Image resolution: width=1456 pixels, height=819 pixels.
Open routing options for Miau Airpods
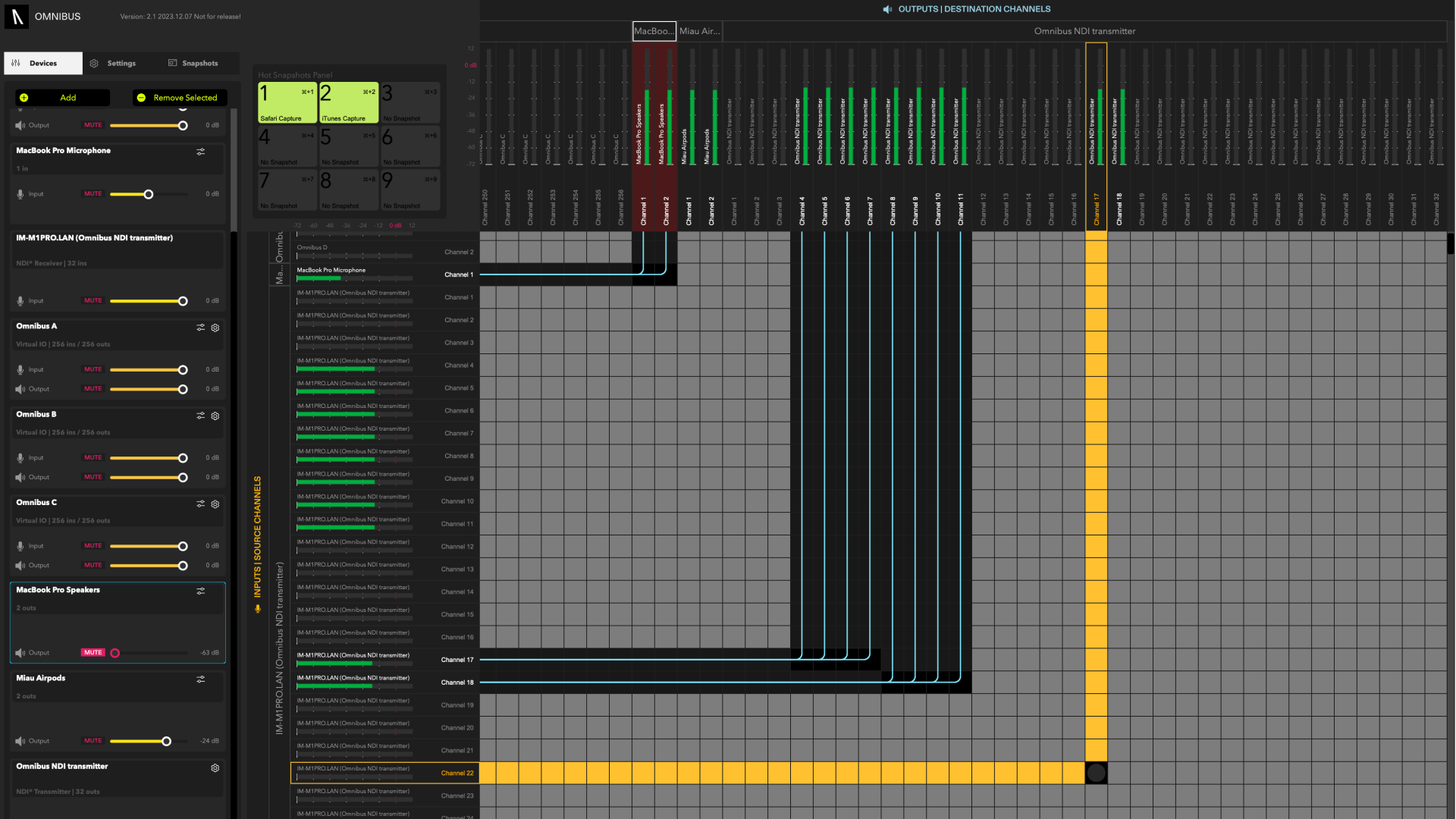[201, 679]
